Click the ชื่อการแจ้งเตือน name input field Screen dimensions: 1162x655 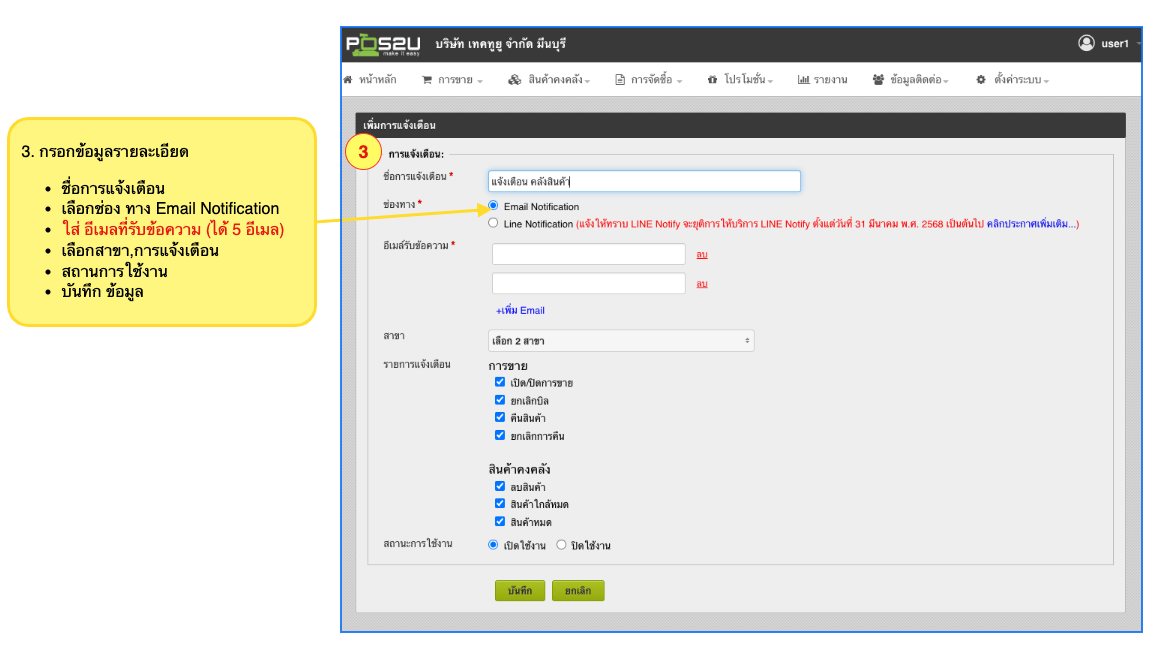[644, 181]
